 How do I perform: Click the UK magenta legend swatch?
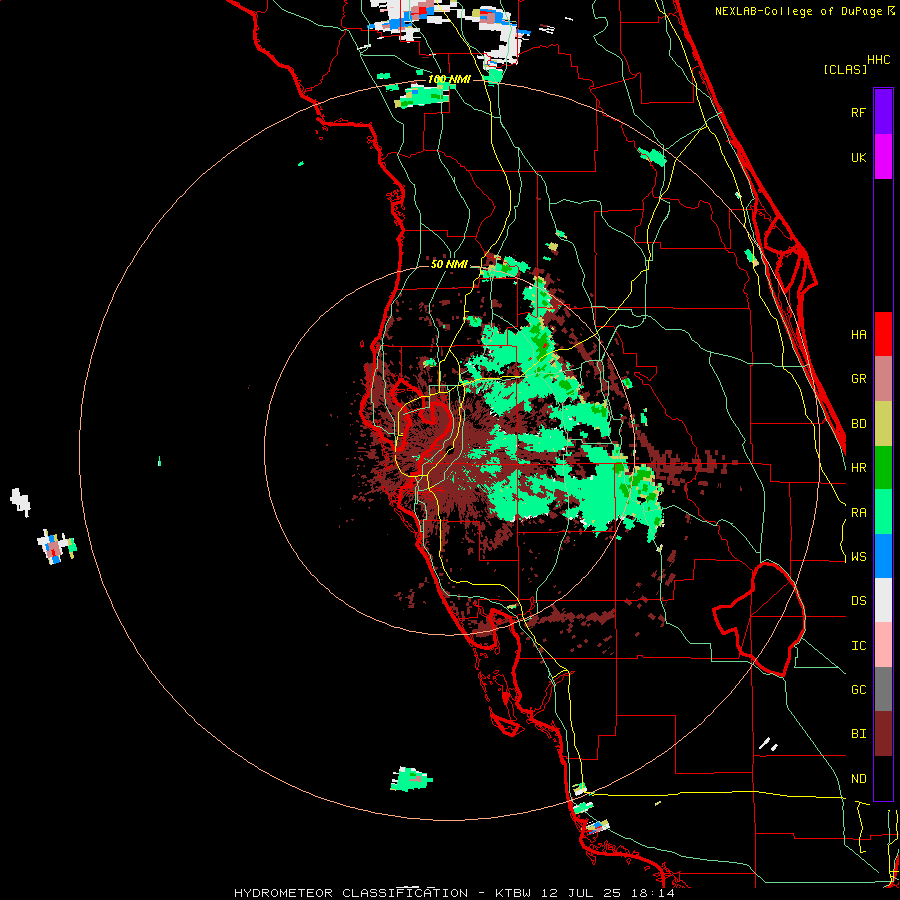(883, 157)
